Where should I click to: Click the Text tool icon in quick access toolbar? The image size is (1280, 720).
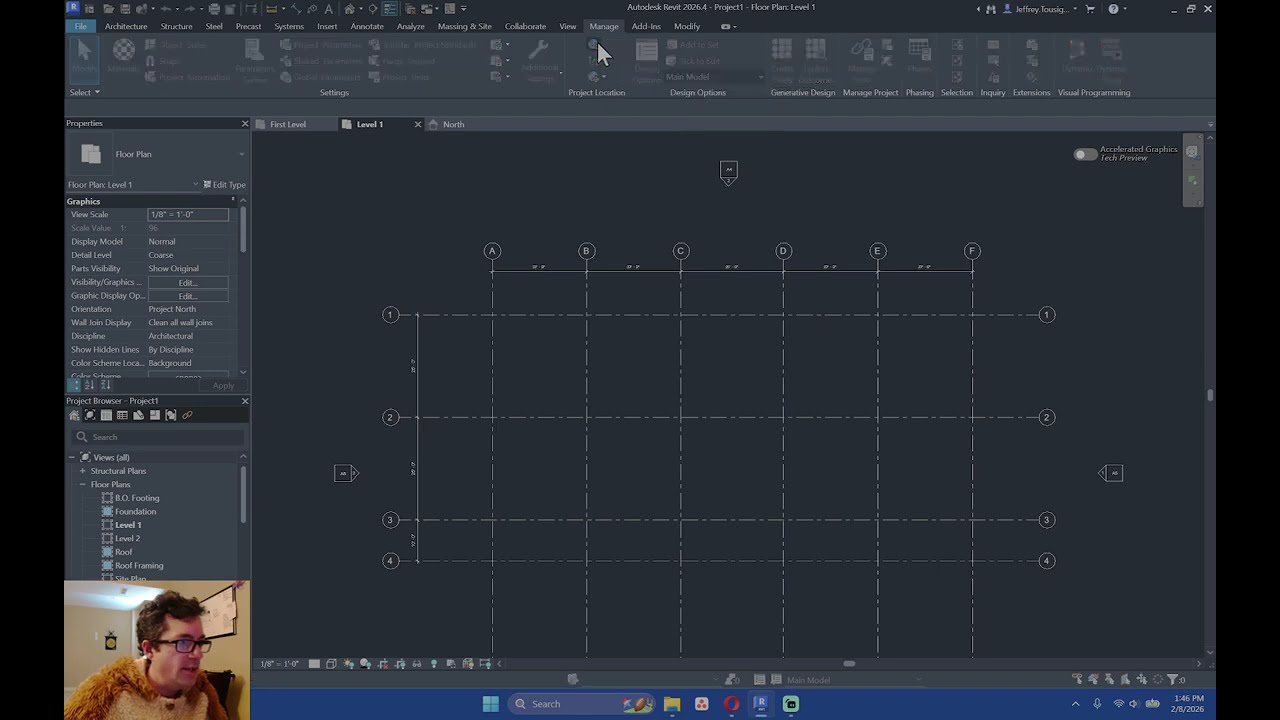click(328, 9)
